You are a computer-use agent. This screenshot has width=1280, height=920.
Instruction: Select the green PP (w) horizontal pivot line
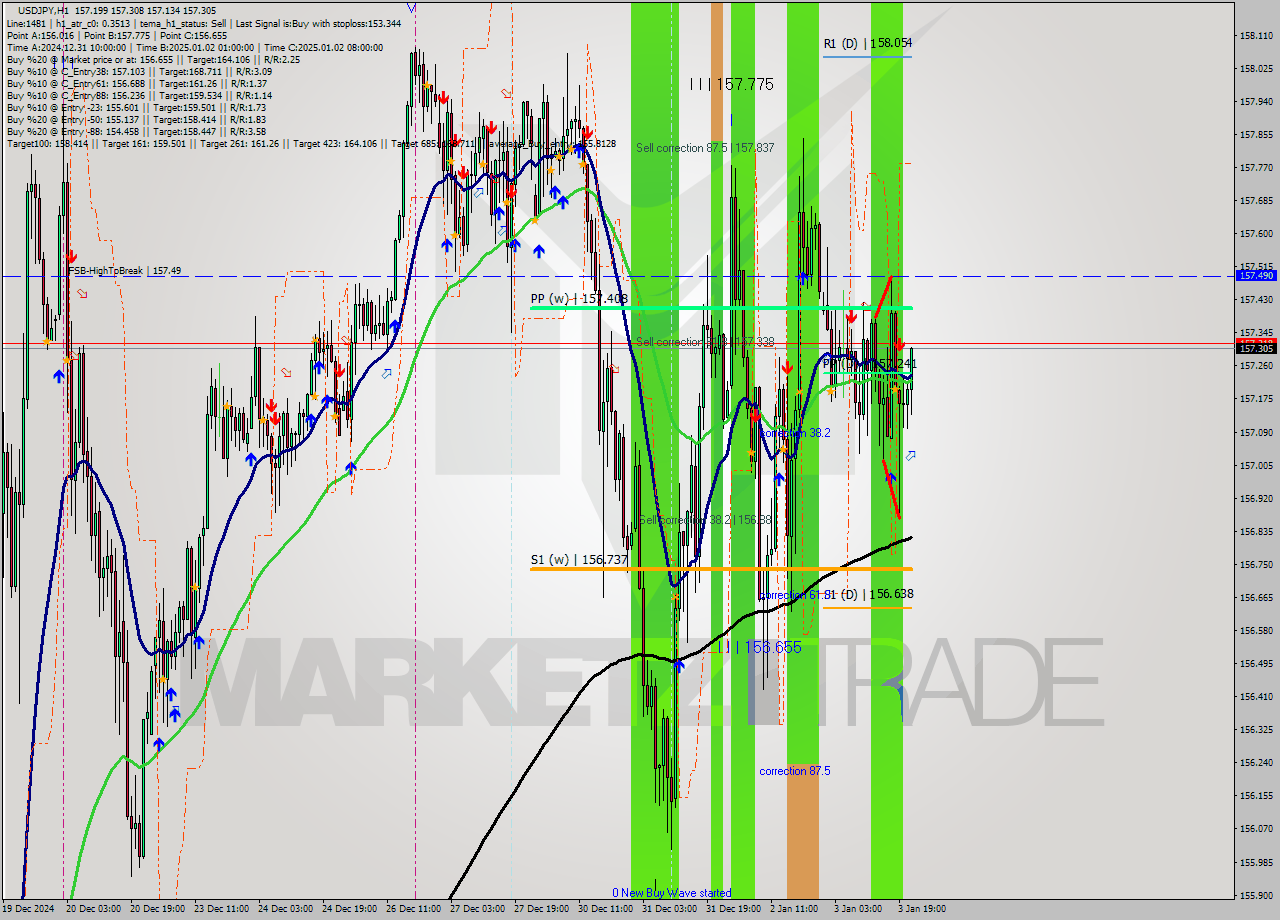click(721, 308)
